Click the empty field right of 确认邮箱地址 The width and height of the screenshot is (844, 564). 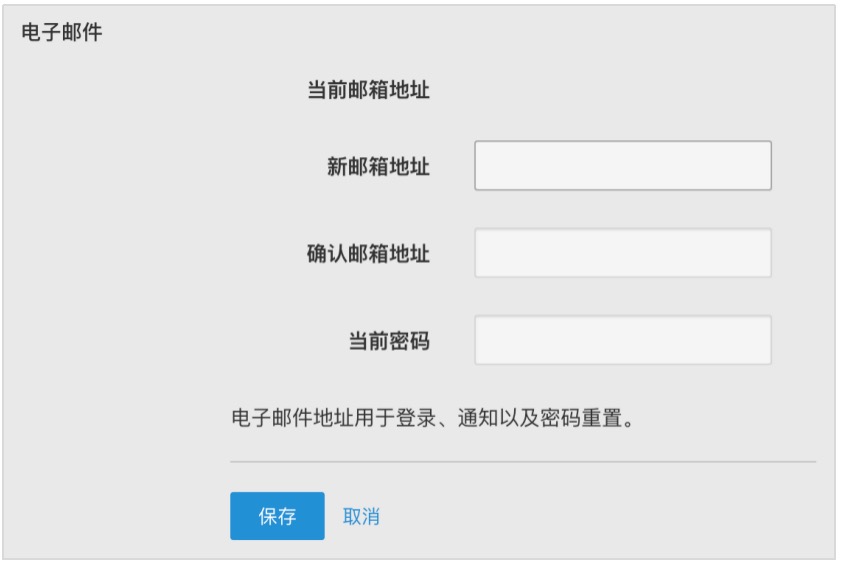(x=623, y=253)
